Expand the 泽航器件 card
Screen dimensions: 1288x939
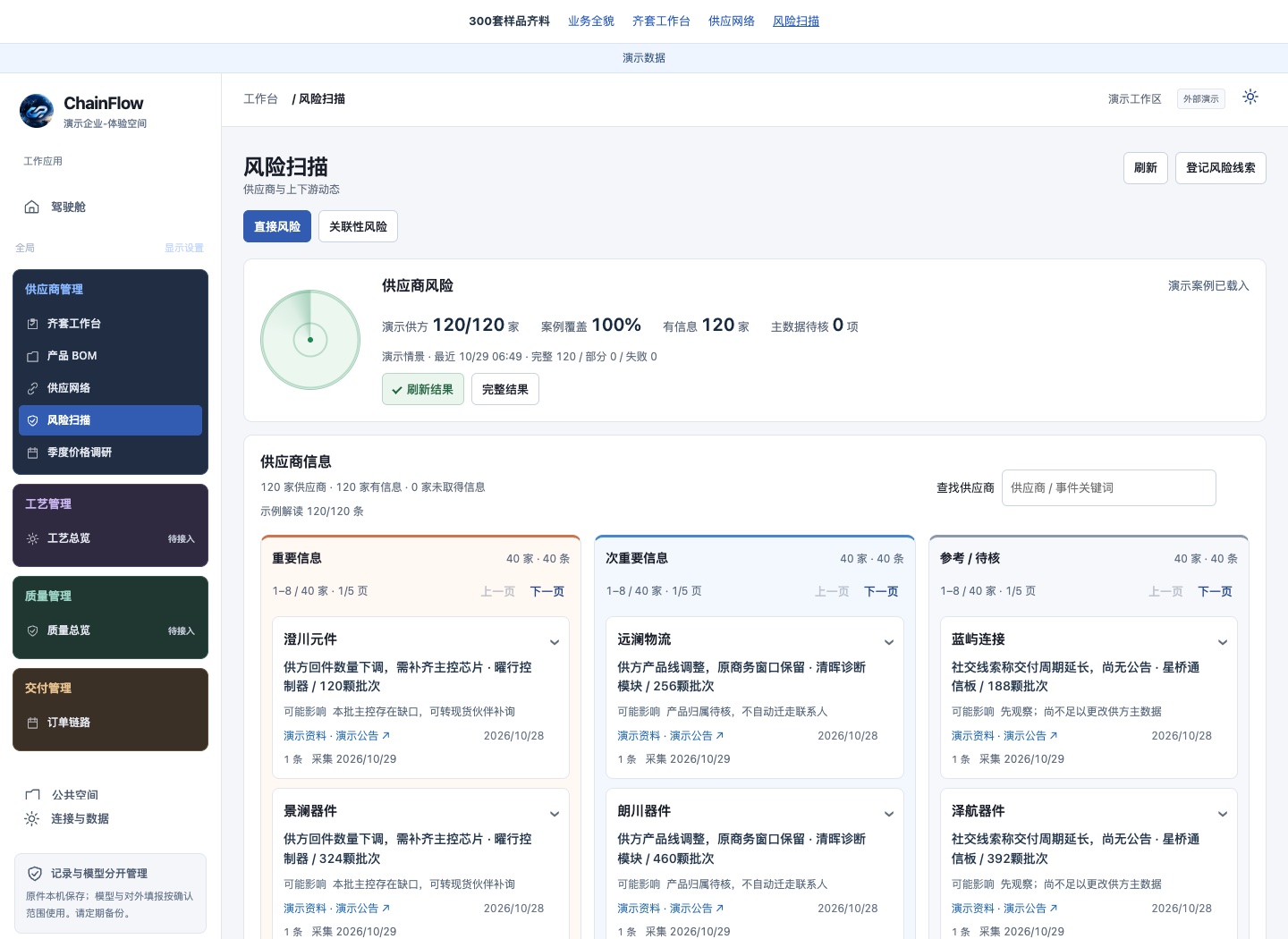(x=1223, y=814)
